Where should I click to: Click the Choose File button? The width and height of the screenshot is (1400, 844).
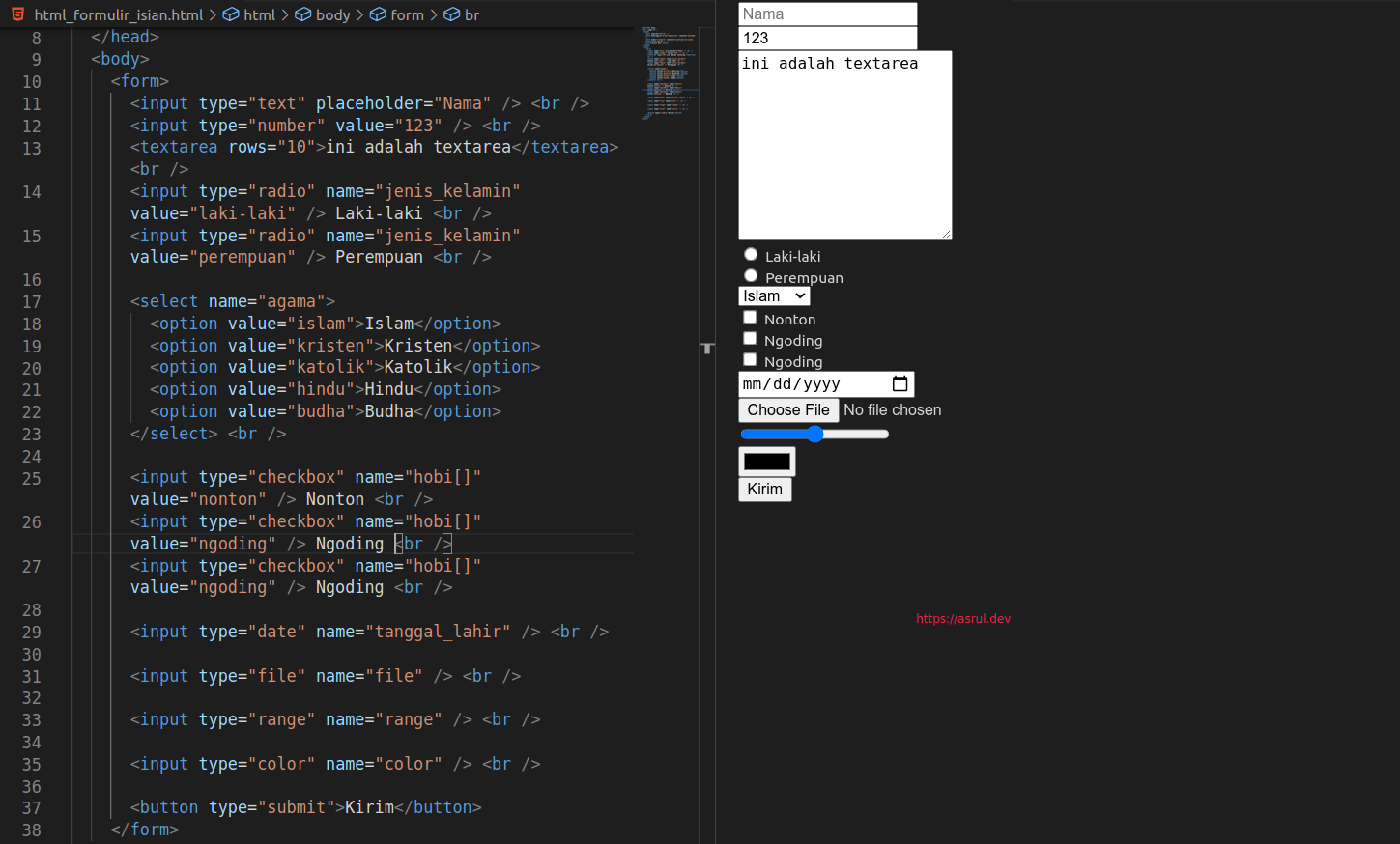(x=788, y=410)
